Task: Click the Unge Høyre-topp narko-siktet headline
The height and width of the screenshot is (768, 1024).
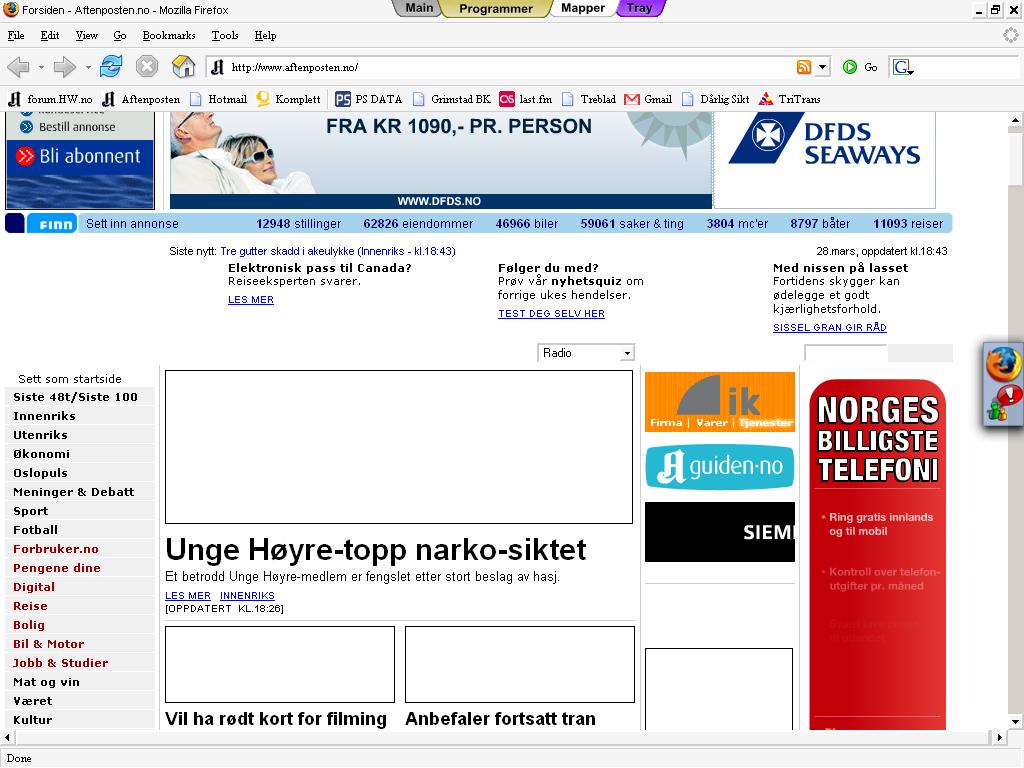Action: click(x=375, y=550)
